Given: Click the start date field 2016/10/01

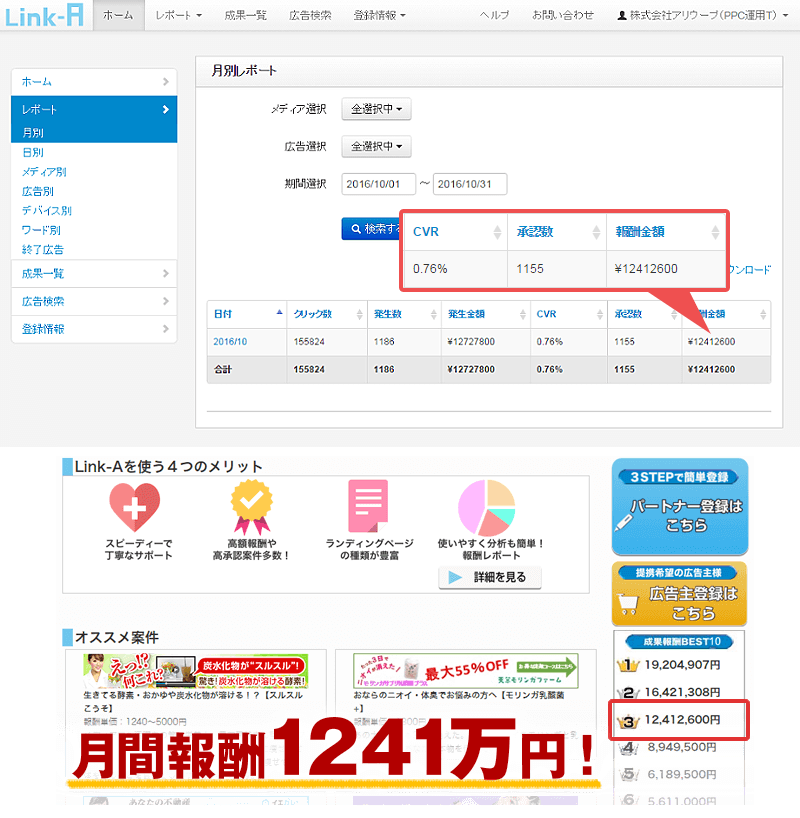Looking at the screenshot, I should coord(378,184).
